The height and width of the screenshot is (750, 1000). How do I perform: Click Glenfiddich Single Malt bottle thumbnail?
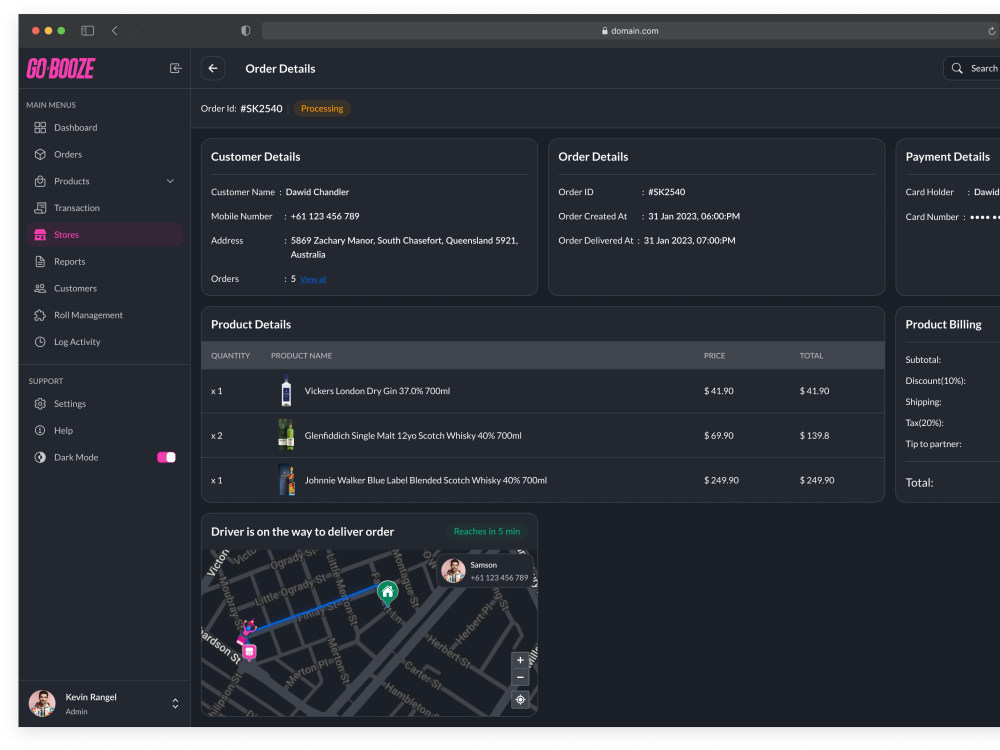(286, 435)
